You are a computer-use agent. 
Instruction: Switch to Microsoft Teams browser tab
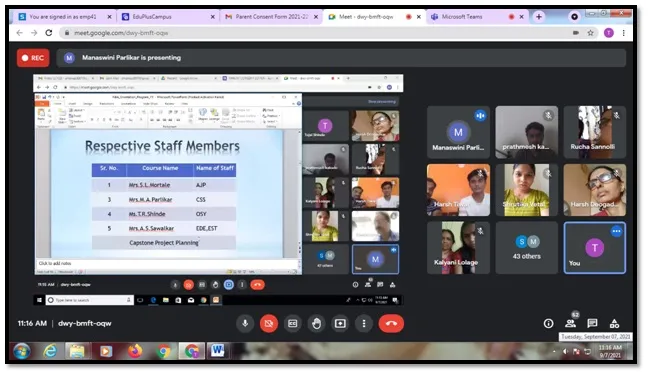477,17
